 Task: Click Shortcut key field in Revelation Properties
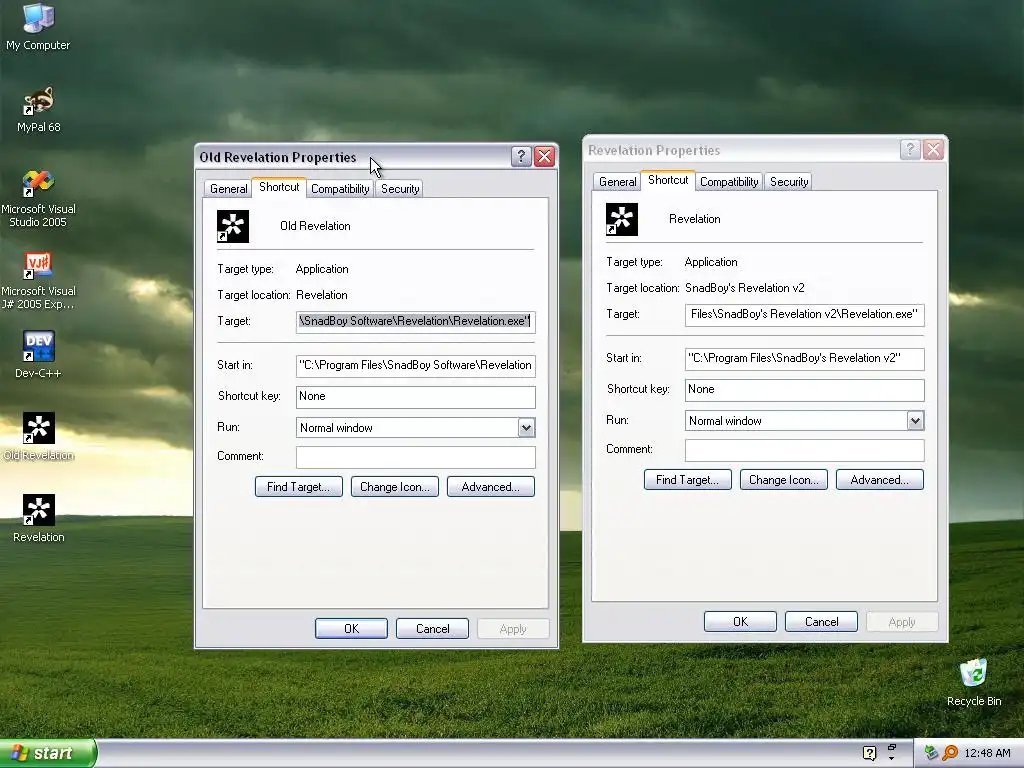click(x=805, y=390)
